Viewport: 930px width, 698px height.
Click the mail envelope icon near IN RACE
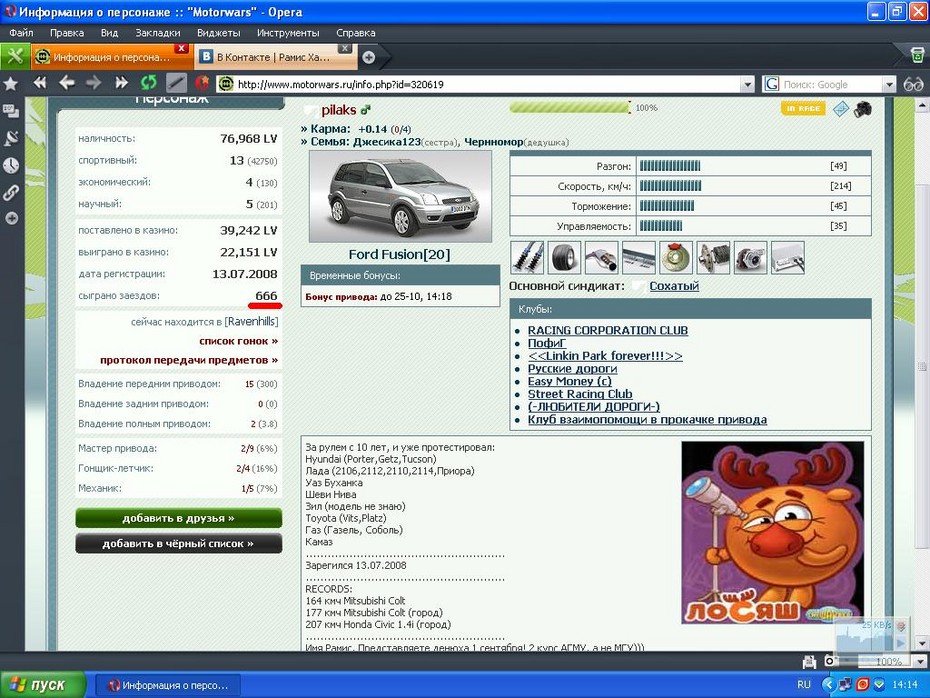tap(840, 109)
